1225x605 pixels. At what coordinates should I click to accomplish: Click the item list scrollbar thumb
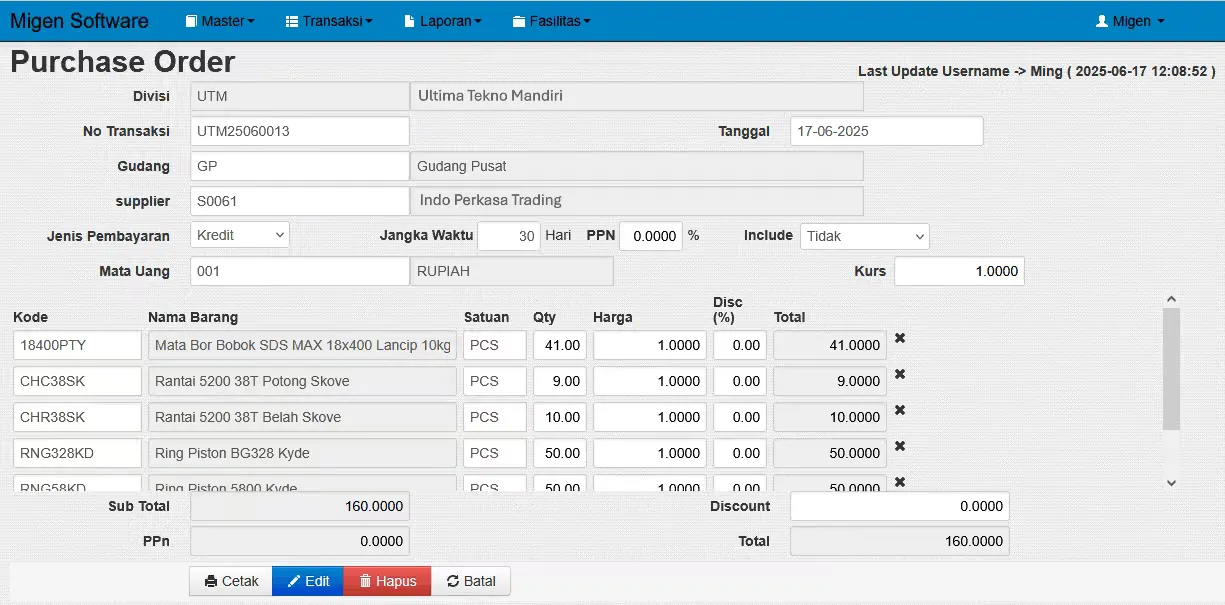point(1172,369)
